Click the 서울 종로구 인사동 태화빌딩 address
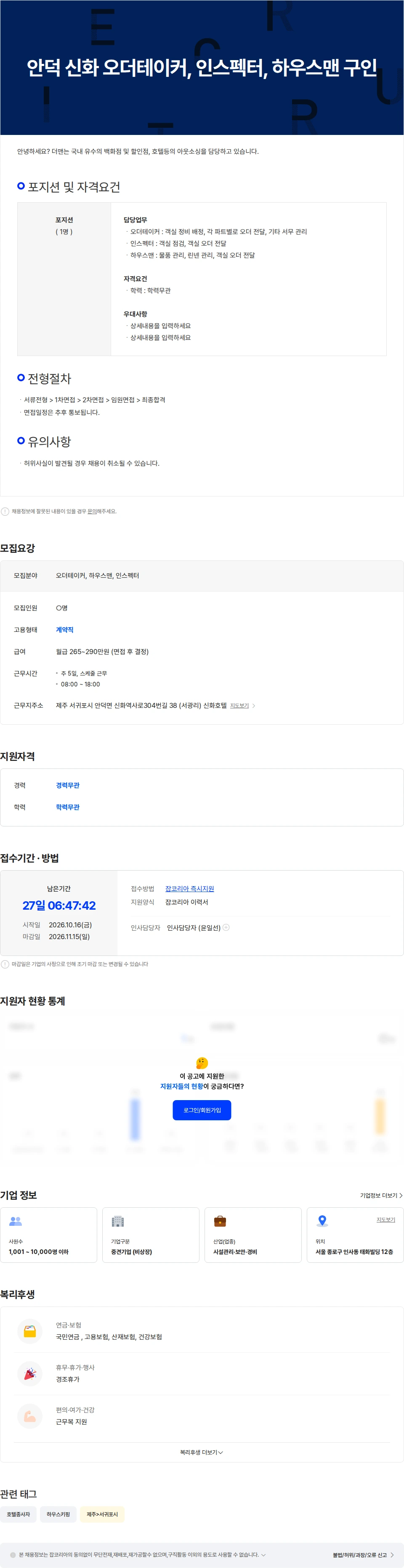This screenshot has height=1568, width=404. pyautogui.click(x=354, y=1251)
